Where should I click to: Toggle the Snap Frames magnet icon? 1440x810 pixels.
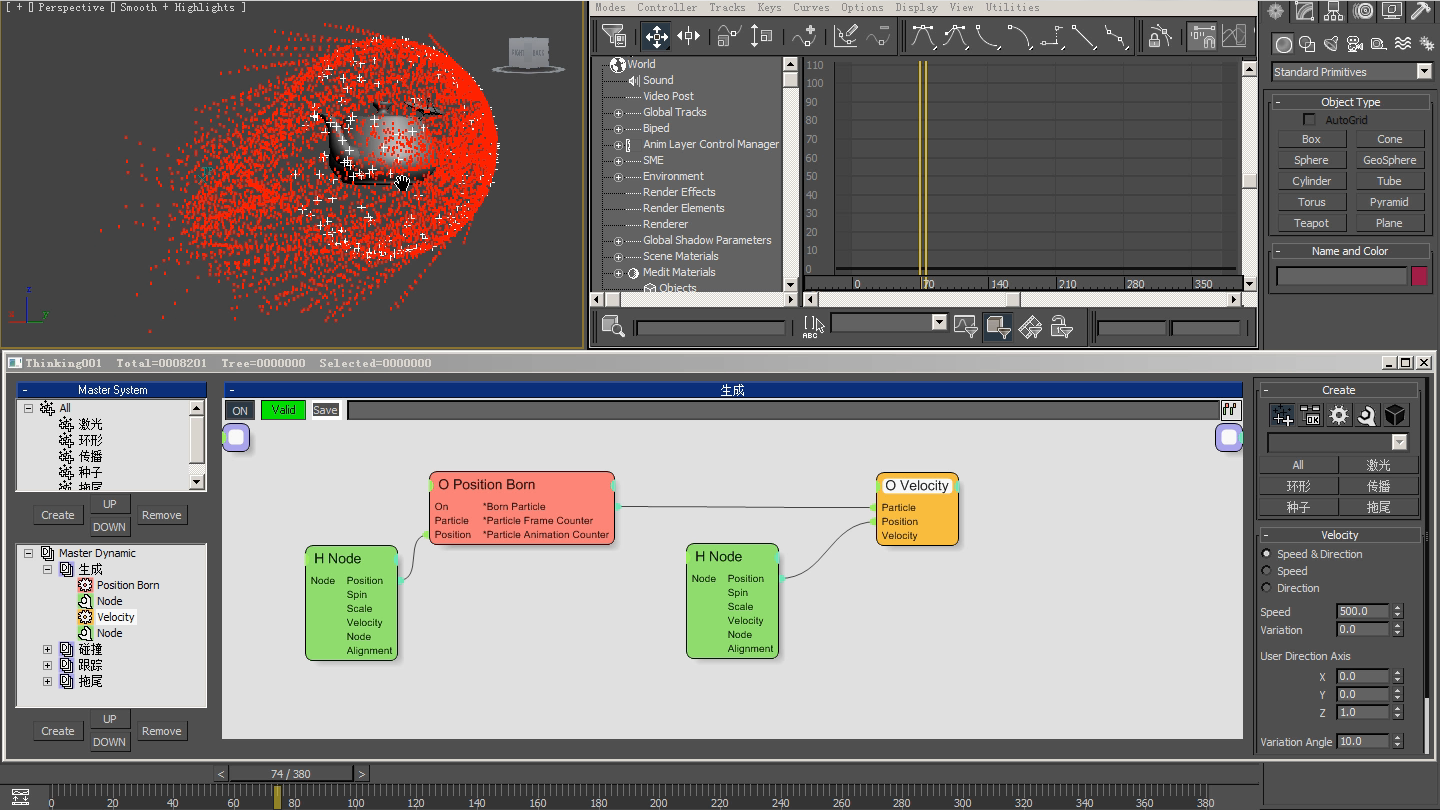(x=1202, y=37)
